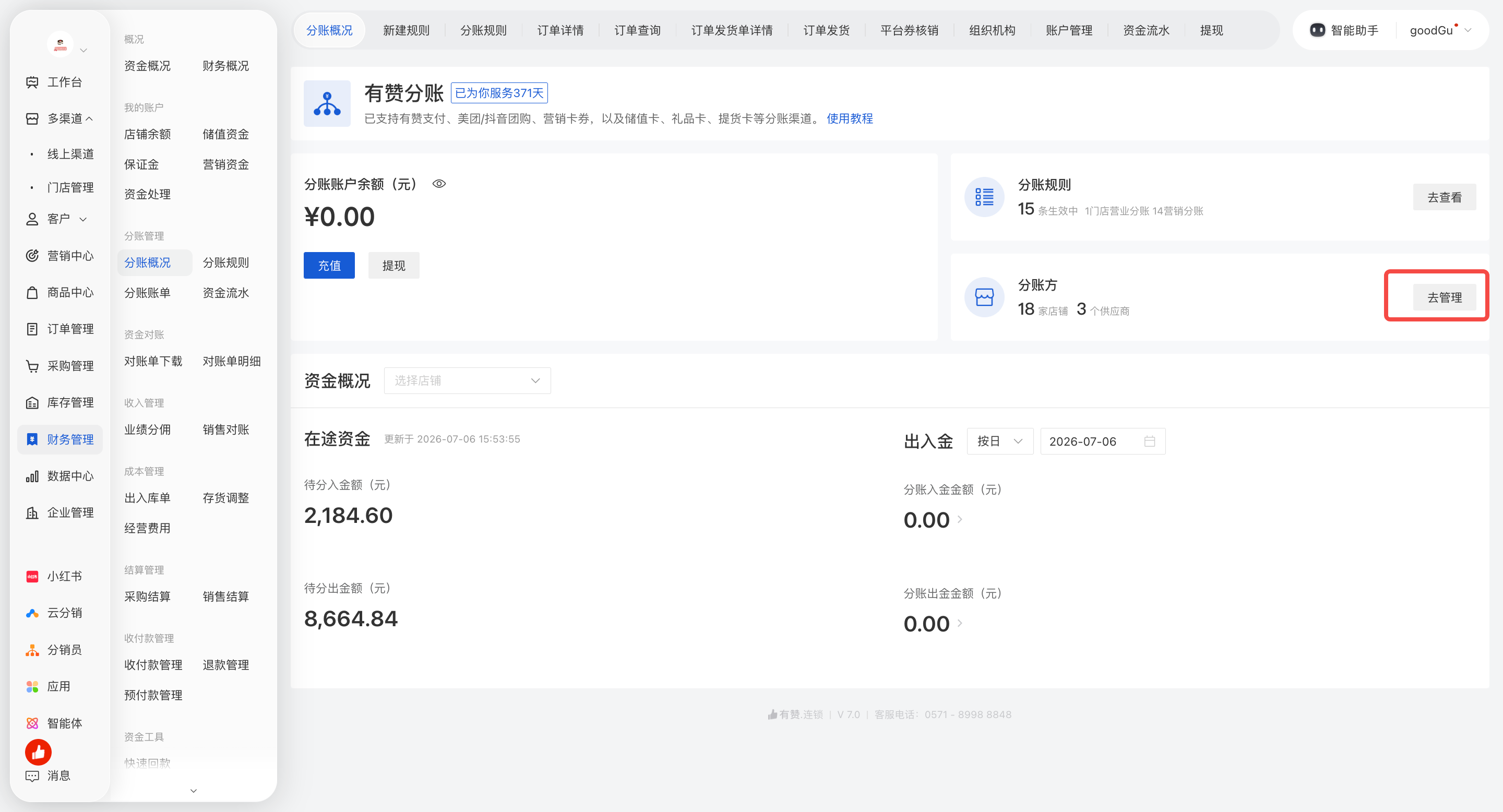Open the 使用教程 link
Viewport: 1503px width, 812px height.
(850, 119)
